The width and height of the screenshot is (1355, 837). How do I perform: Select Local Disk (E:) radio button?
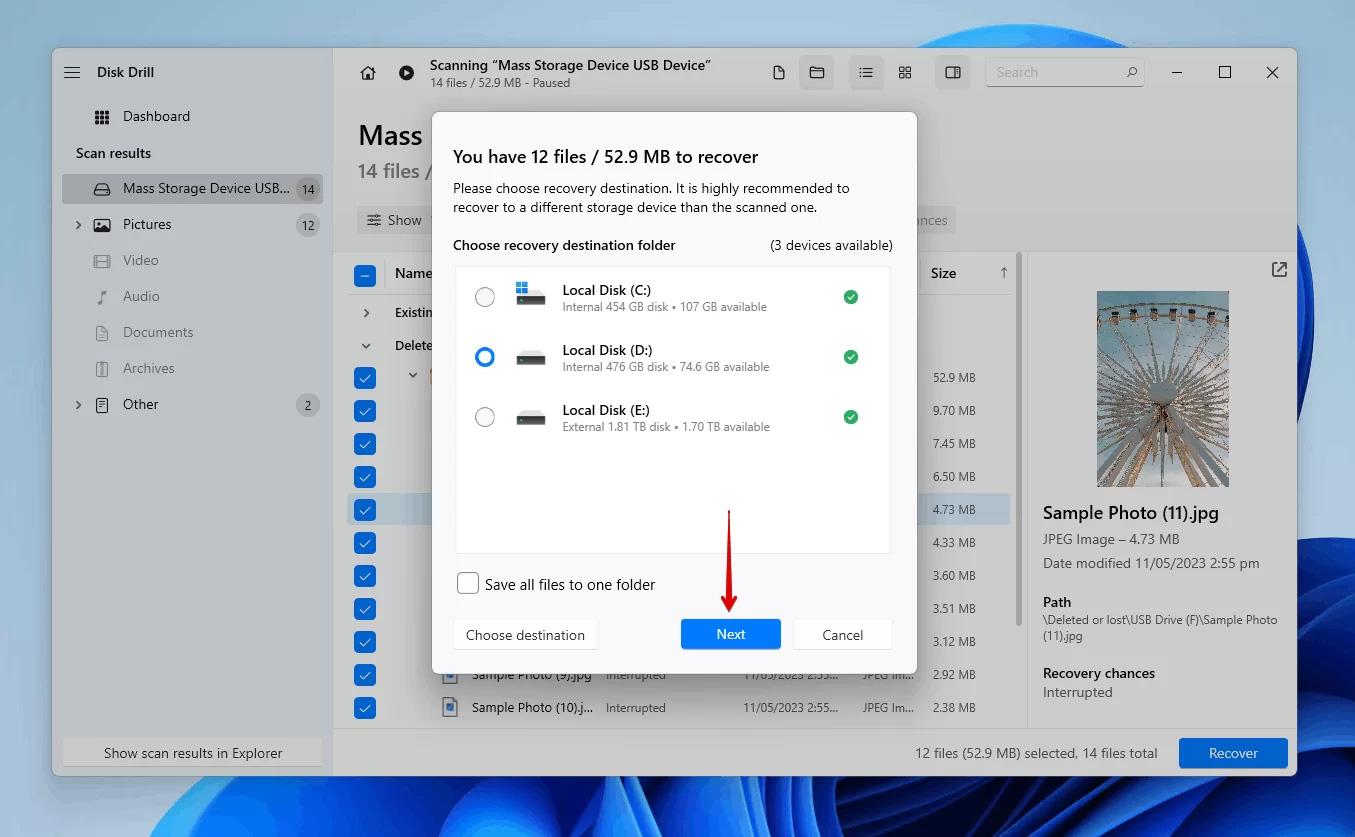485,417
